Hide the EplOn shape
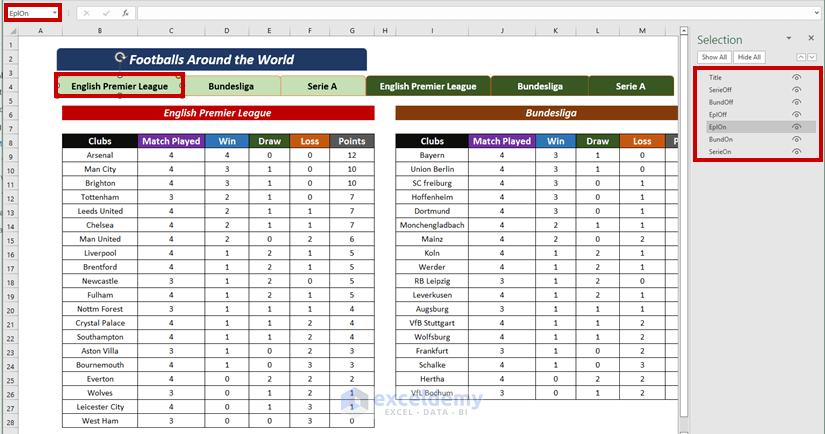Image resolution: width=825 pixels, height=434 pixels. (797, 127)
